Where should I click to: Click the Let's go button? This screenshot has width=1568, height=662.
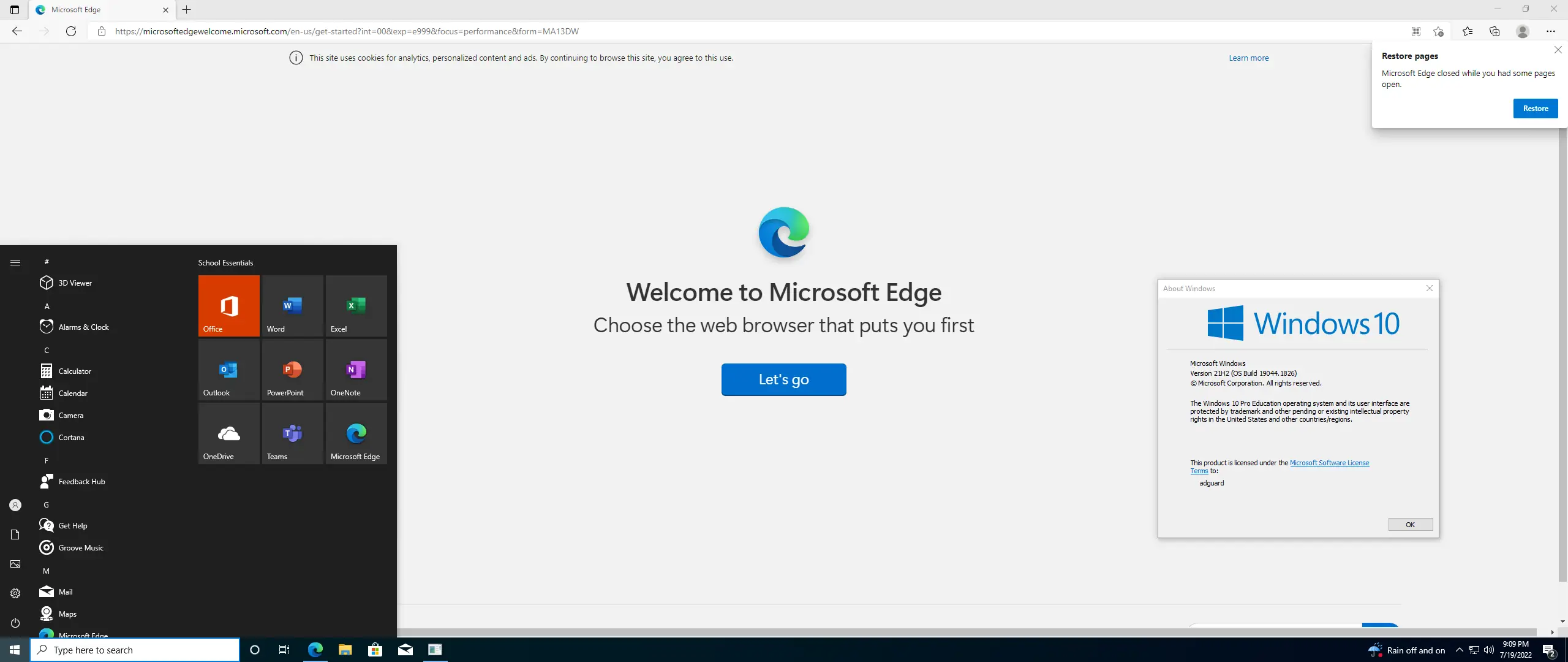[x=783, y=379]
